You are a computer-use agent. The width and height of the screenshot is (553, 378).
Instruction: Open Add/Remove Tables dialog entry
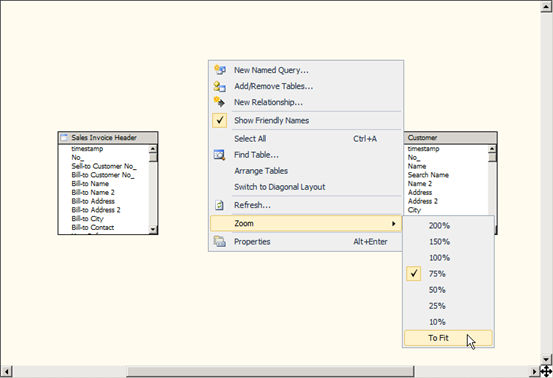pyautogui.click(x=306, y=86)
